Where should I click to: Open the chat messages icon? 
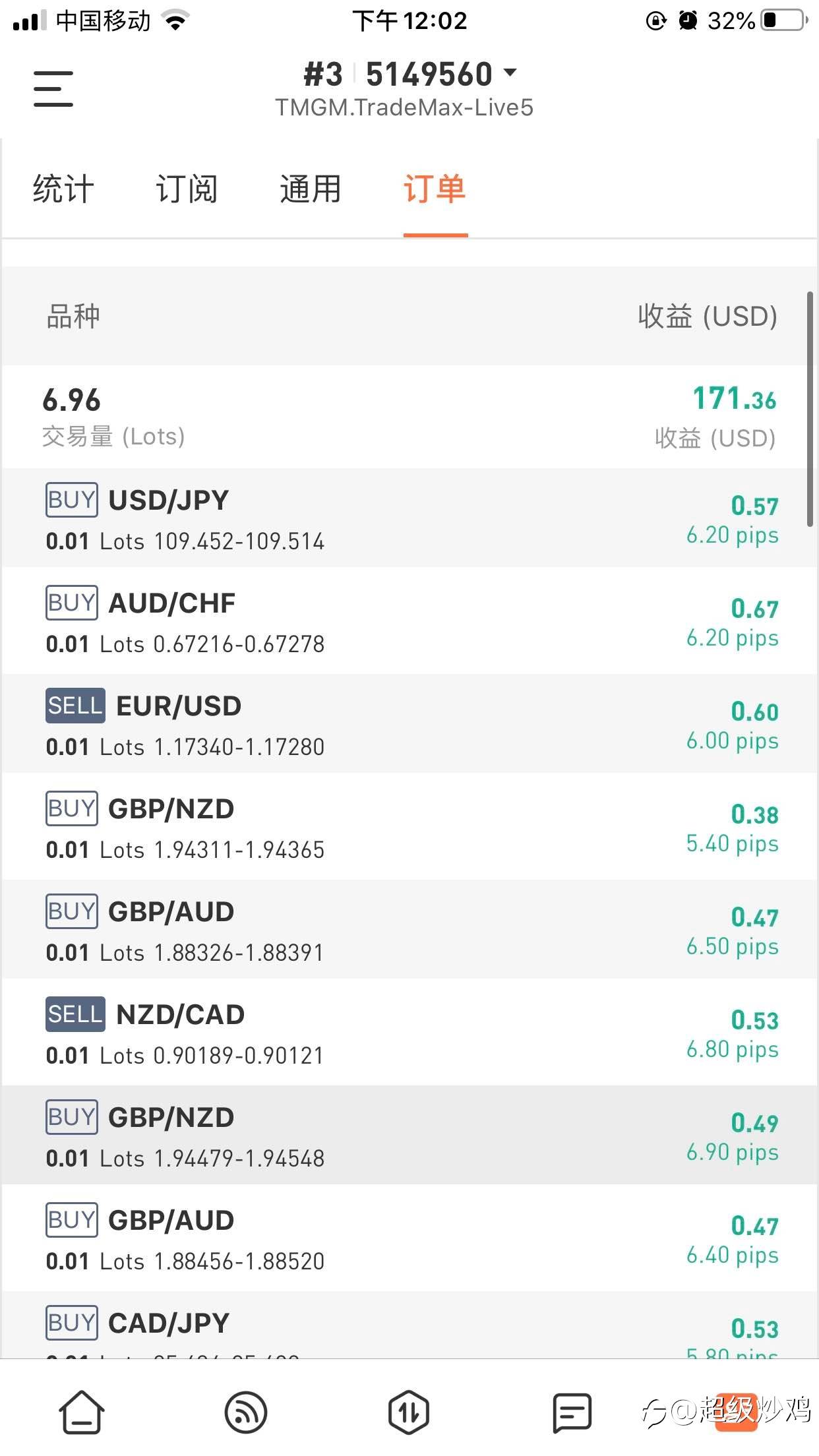click(572, 1412)
